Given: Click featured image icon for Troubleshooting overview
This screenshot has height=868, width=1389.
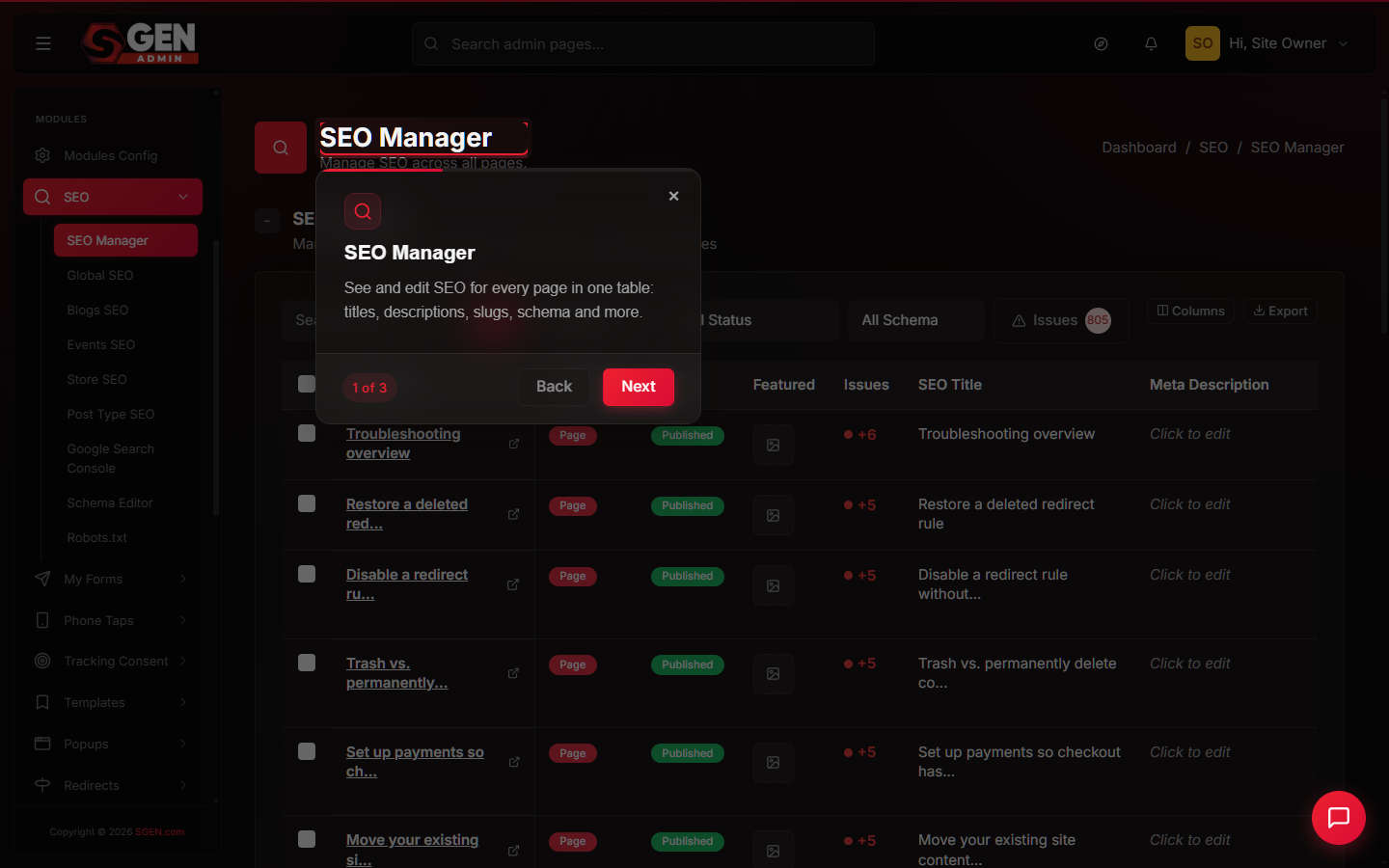Looking at the screenshot, I should [774, 445].
